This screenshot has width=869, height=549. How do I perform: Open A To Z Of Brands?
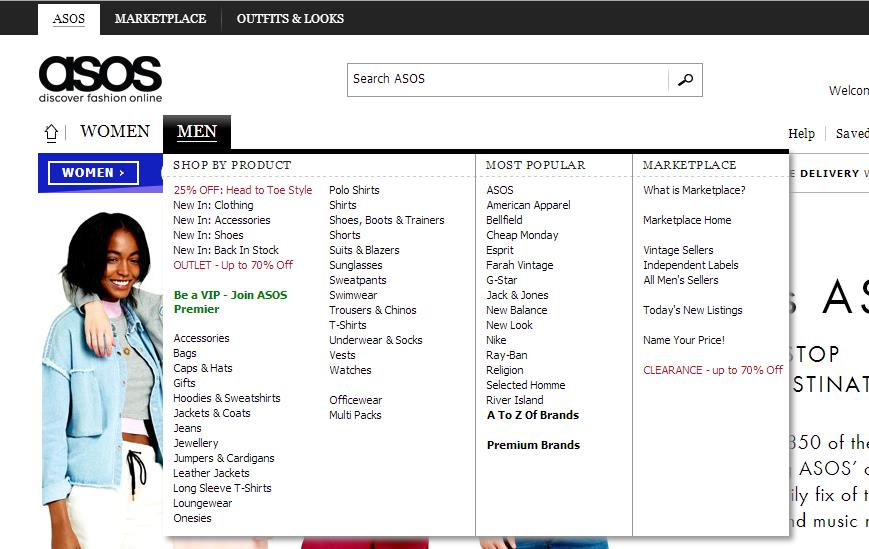533,414
